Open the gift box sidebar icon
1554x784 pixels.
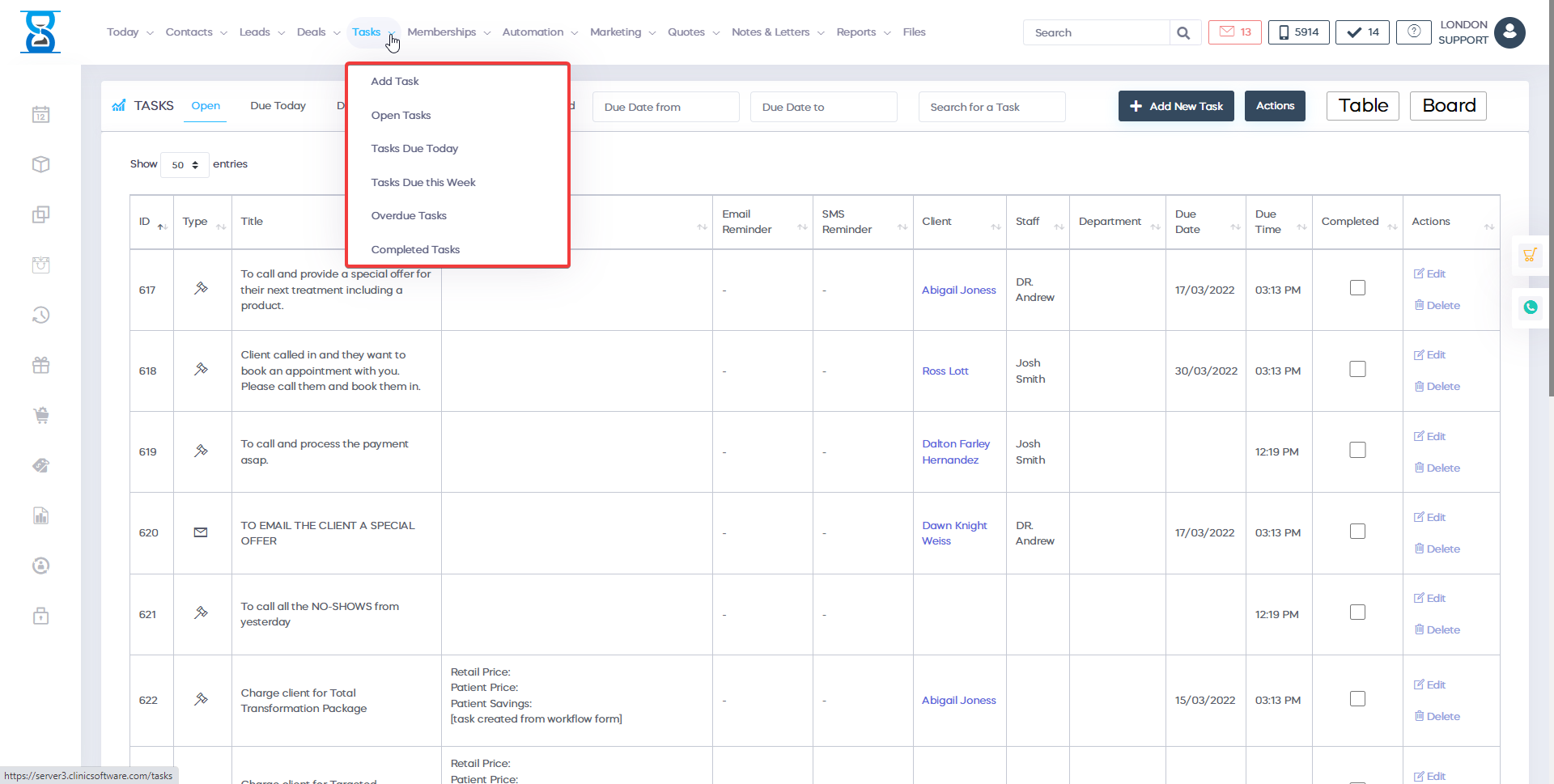pyautogui.click(x=41, y=366)
